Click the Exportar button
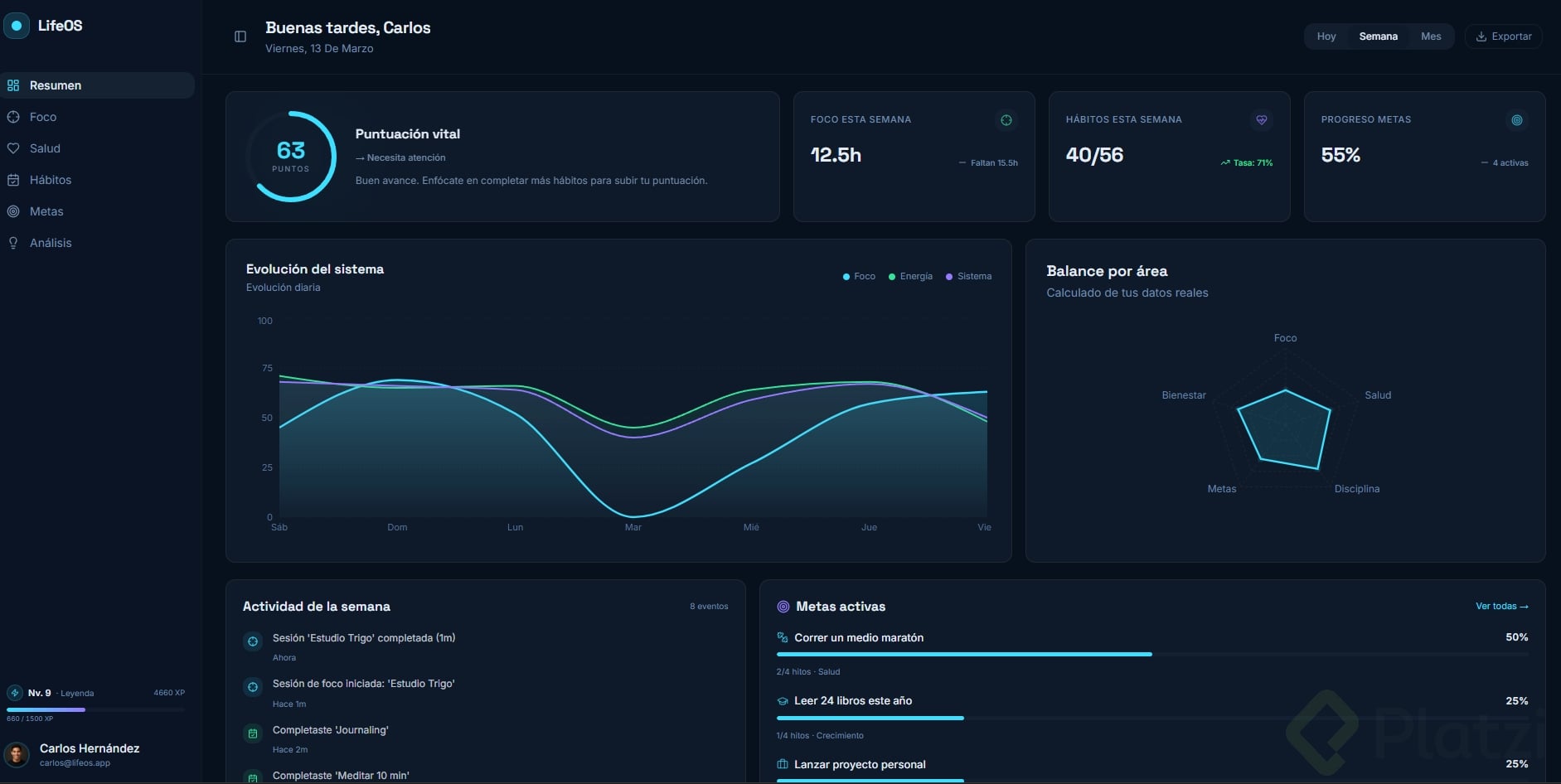 point(1504,36)
